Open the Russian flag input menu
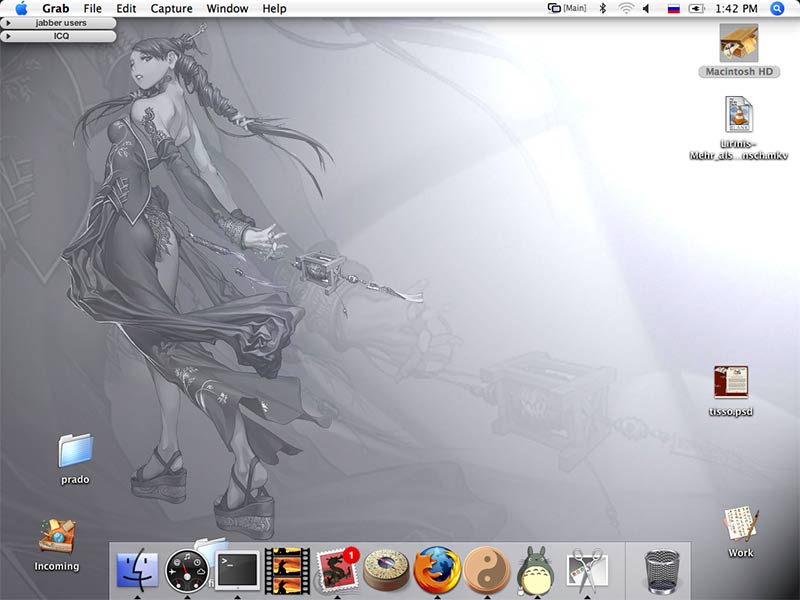Viewport: 800px width, 600px height. [673, 9]
